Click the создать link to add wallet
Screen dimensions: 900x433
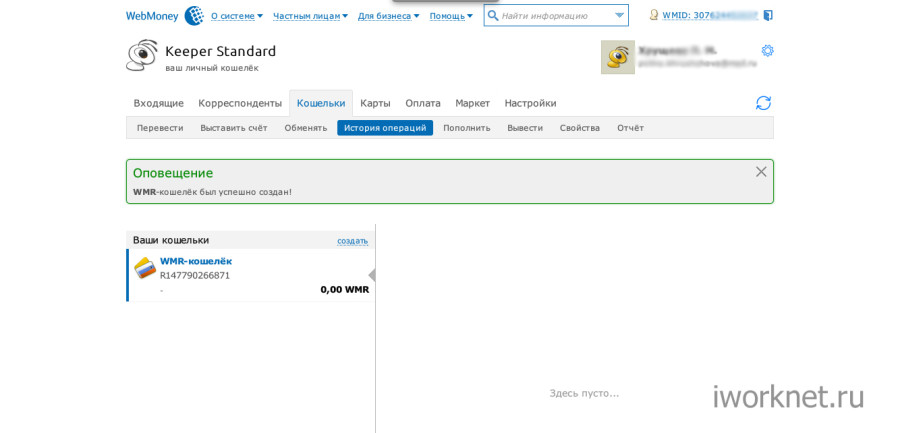coord(352,241)
